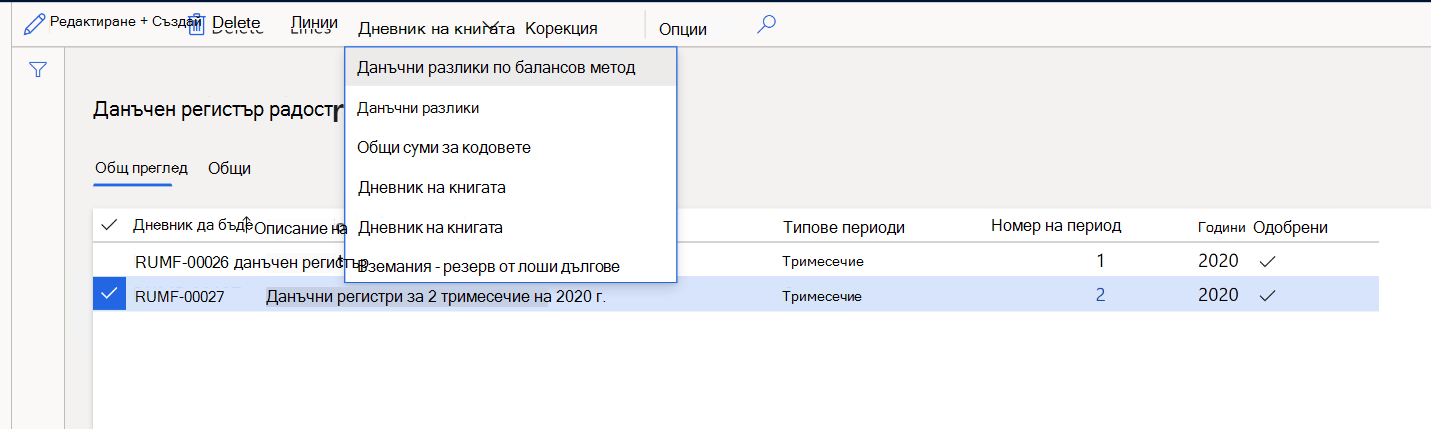Open the RUMF-00027 journal link

pos(180,296)
